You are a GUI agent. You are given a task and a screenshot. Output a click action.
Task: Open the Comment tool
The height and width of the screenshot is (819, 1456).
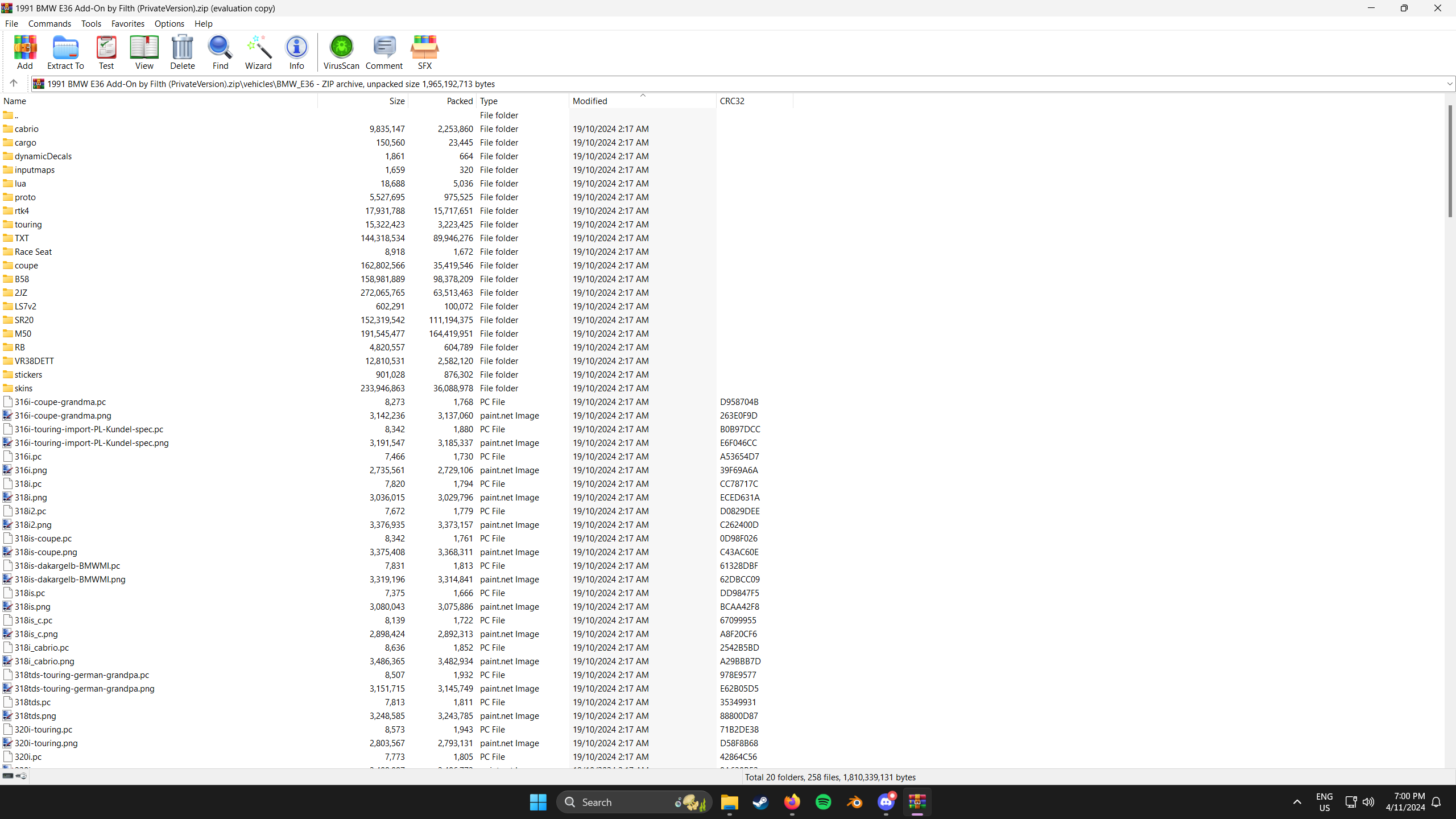click(384, 52)
